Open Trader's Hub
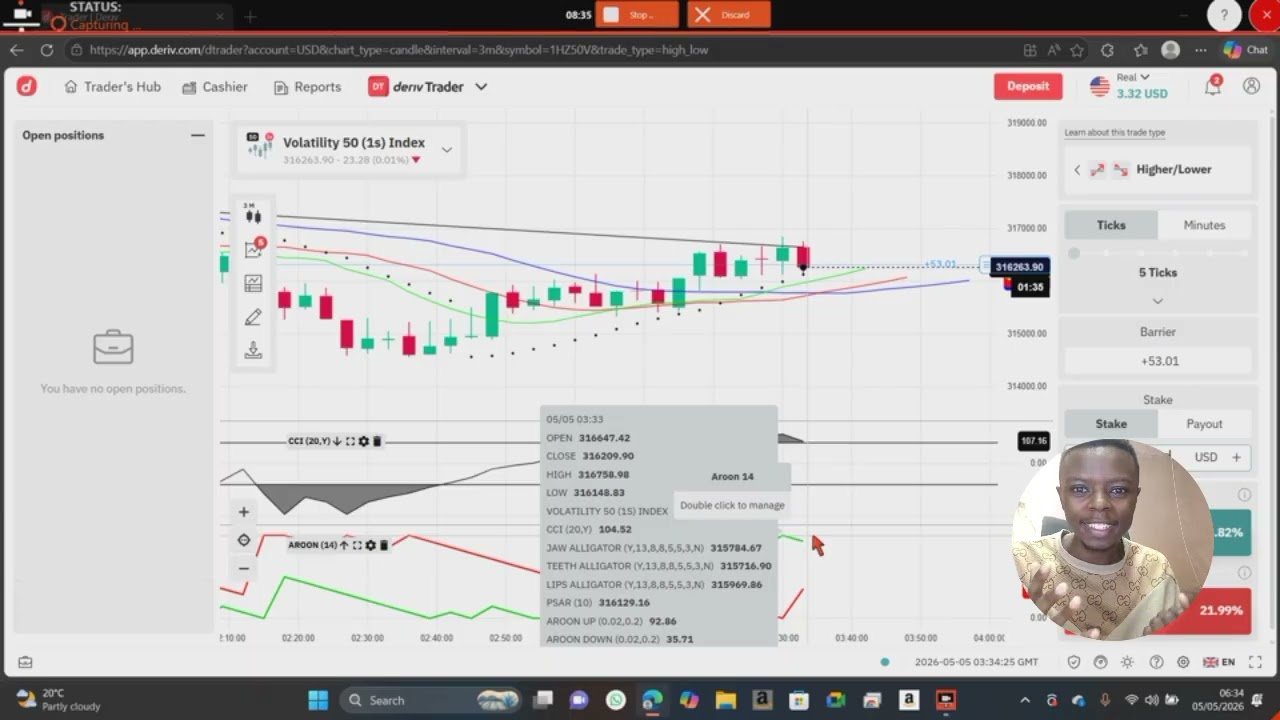 [112, 87]
